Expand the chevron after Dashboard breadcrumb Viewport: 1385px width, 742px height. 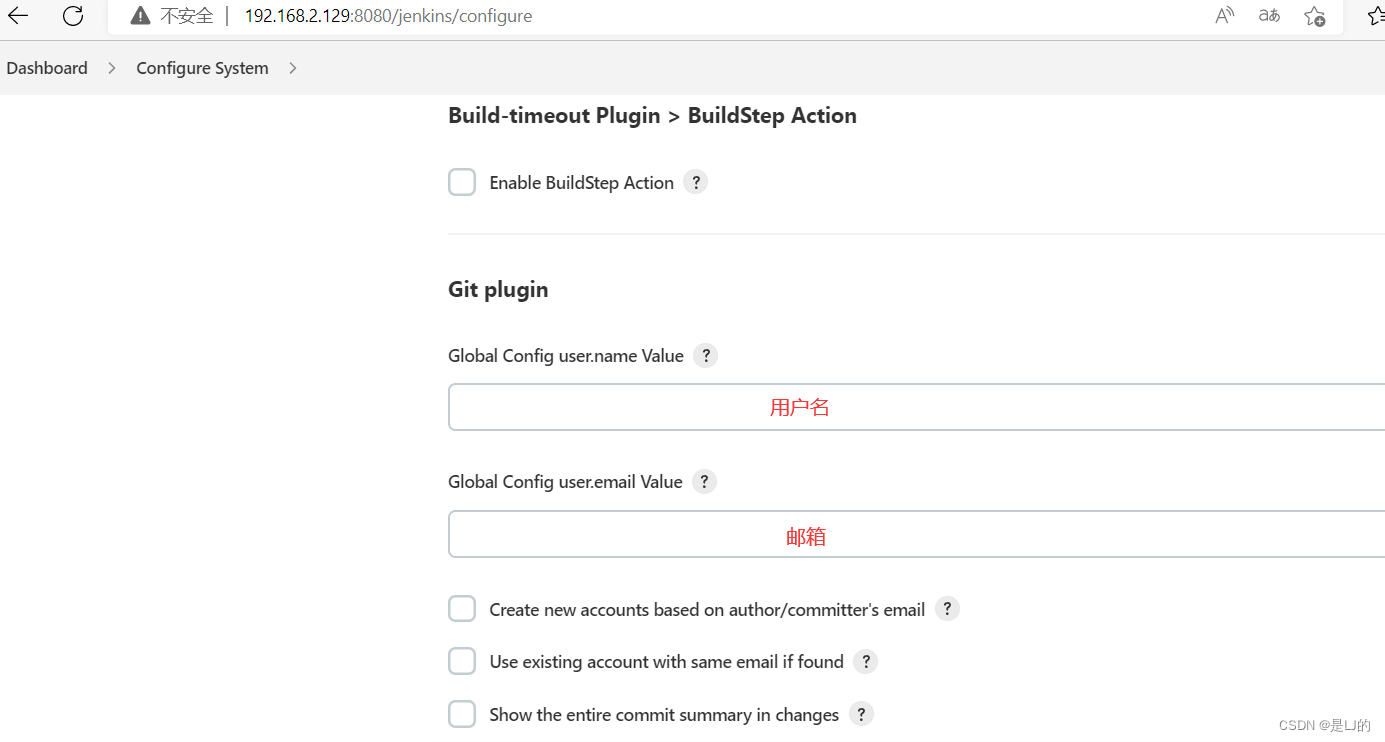(x=112, y=68)
